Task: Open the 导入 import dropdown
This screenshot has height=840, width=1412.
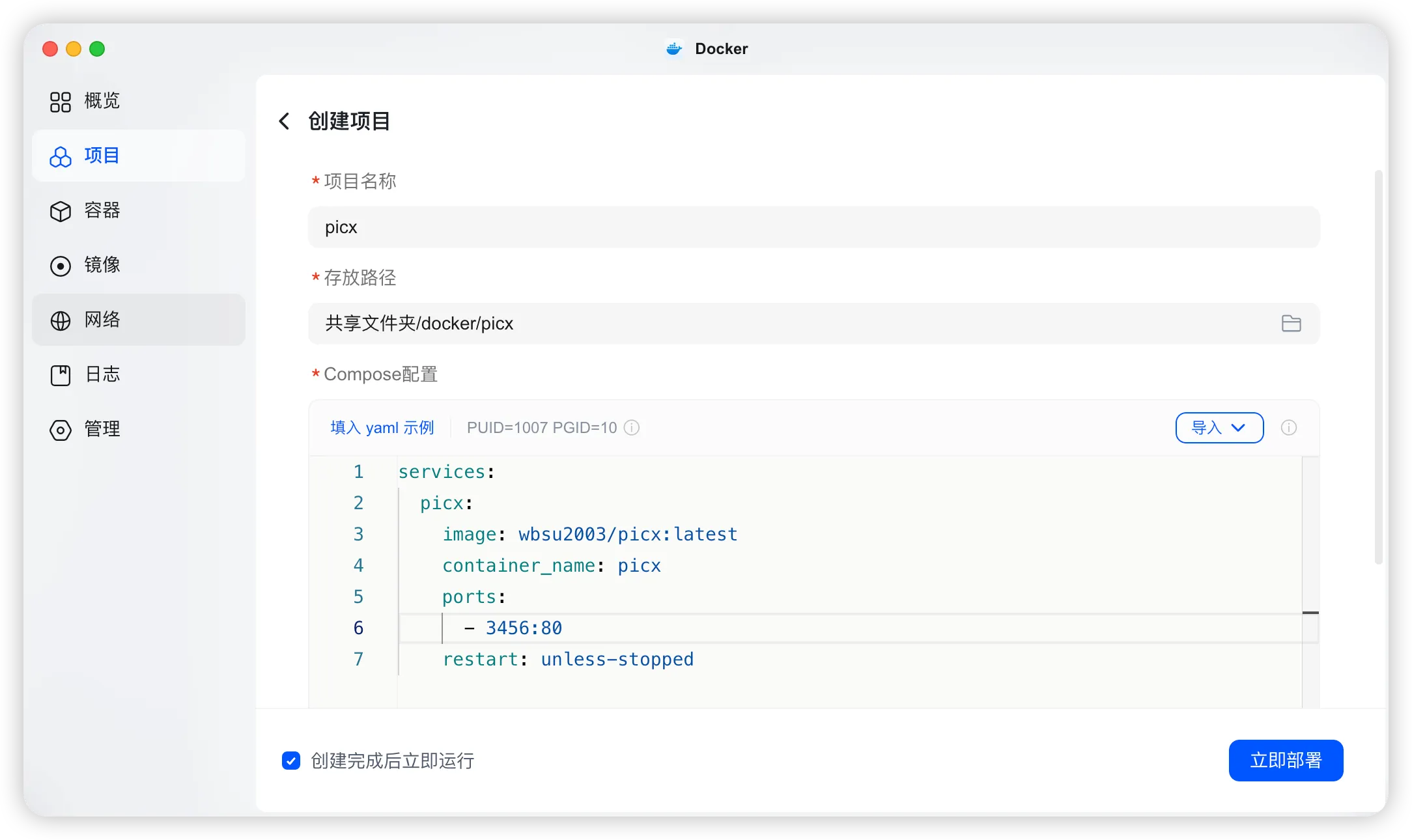Action: 1219,428
